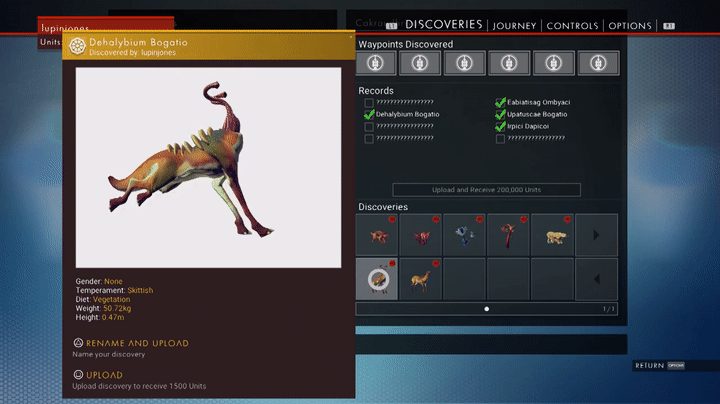The image size is (720, 404).
Task: Click the Diet: Vegetation value
Action: point(112,299)
